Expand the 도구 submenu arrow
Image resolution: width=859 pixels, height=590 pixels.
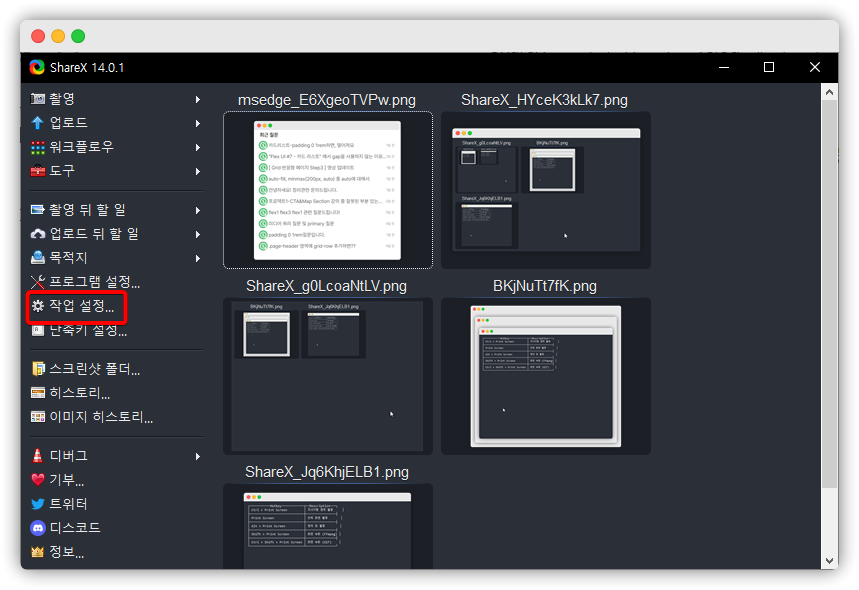point(198,171)
